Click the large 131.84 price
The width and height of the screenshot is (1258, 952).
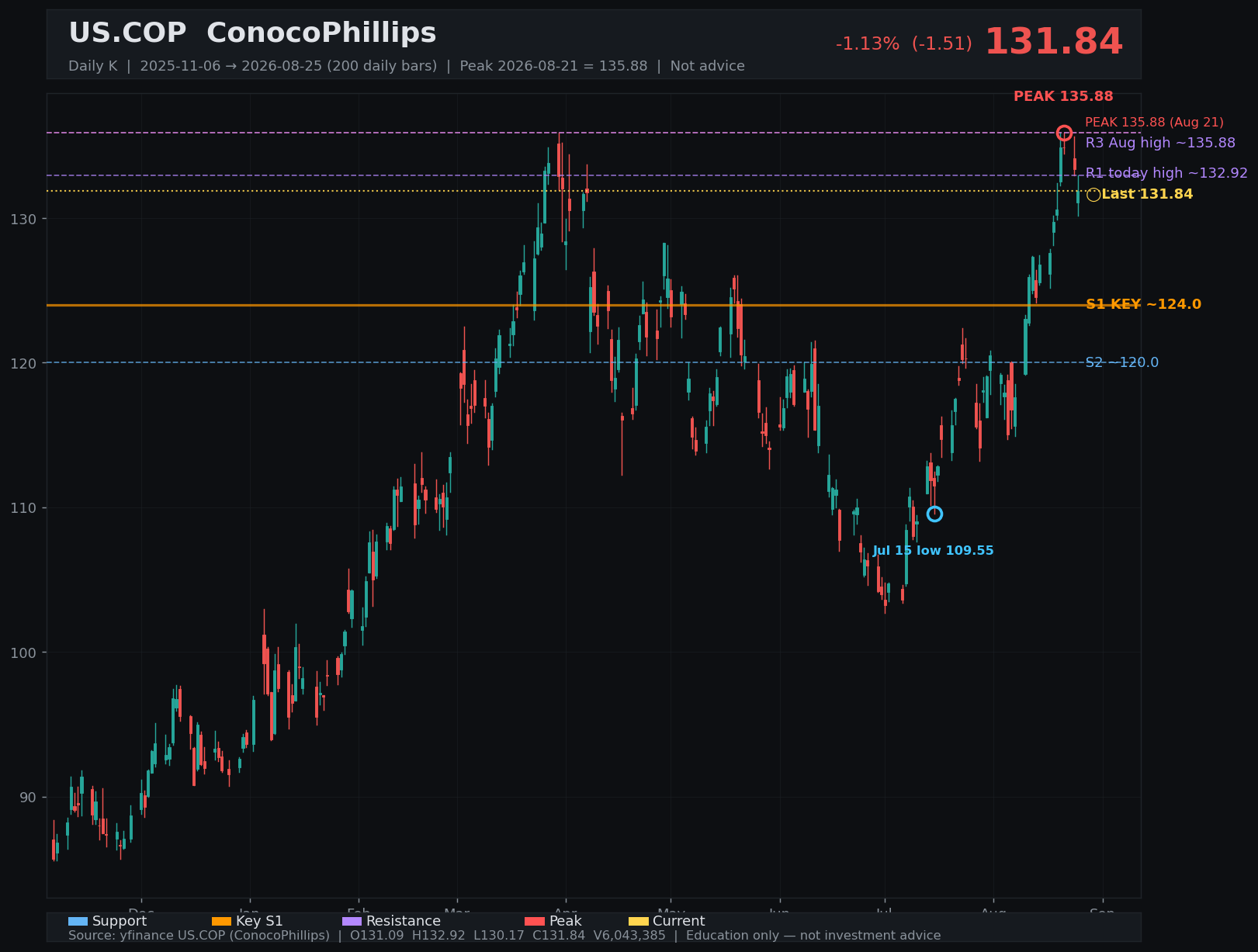pos(1053,42)
